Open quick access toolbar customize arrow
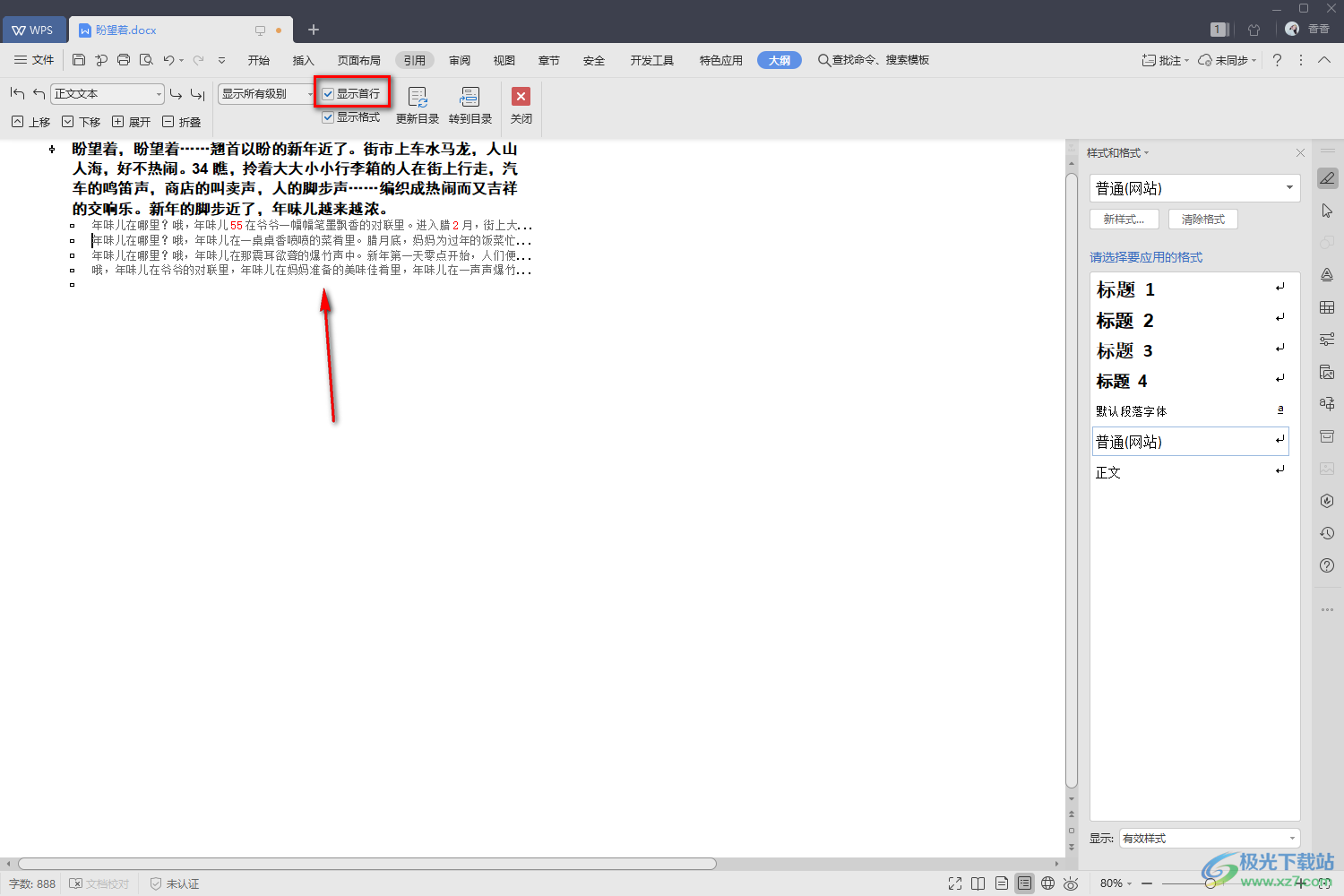The height and width of the screenshot is (896, 1344). click(x=221, y=60)
